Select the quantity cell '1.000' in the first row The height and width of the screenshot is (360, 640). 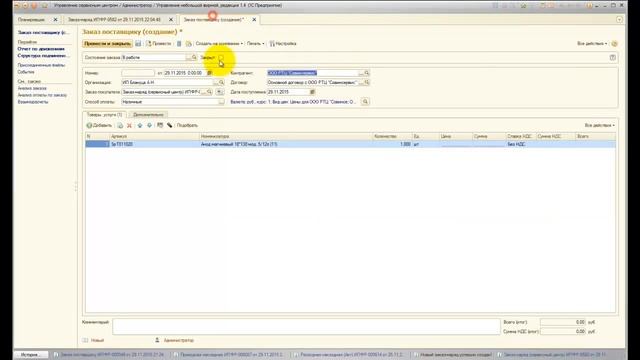[x=392, y=144]
